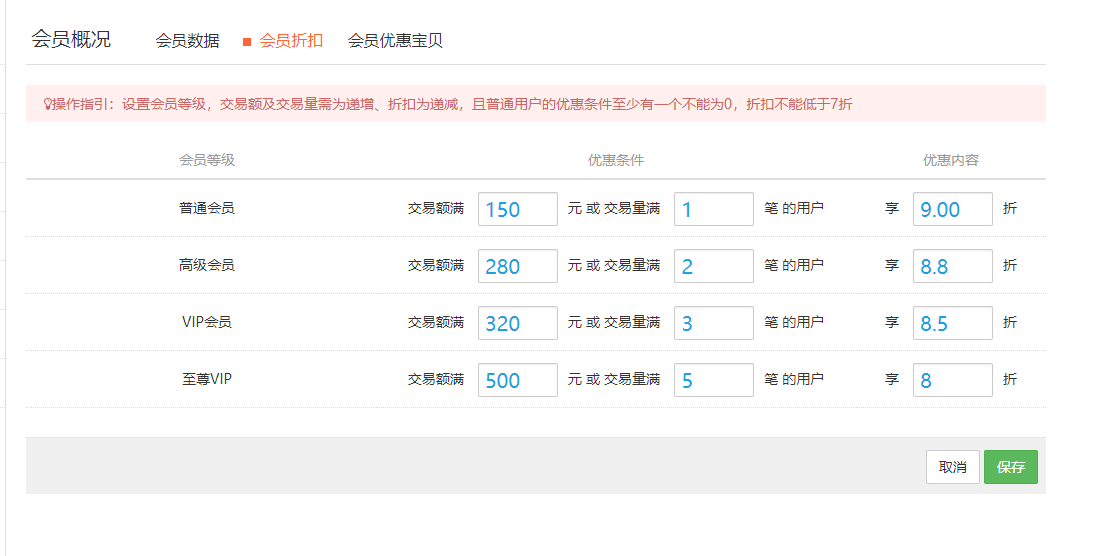Click the 会员概况 page heading

[71, 40]
